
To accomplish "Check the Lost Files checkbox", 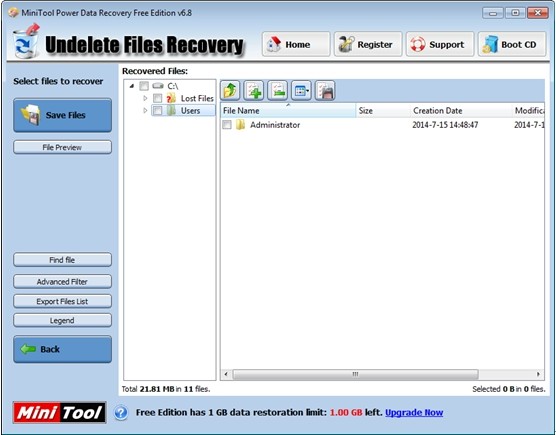I will click(157, 98).
